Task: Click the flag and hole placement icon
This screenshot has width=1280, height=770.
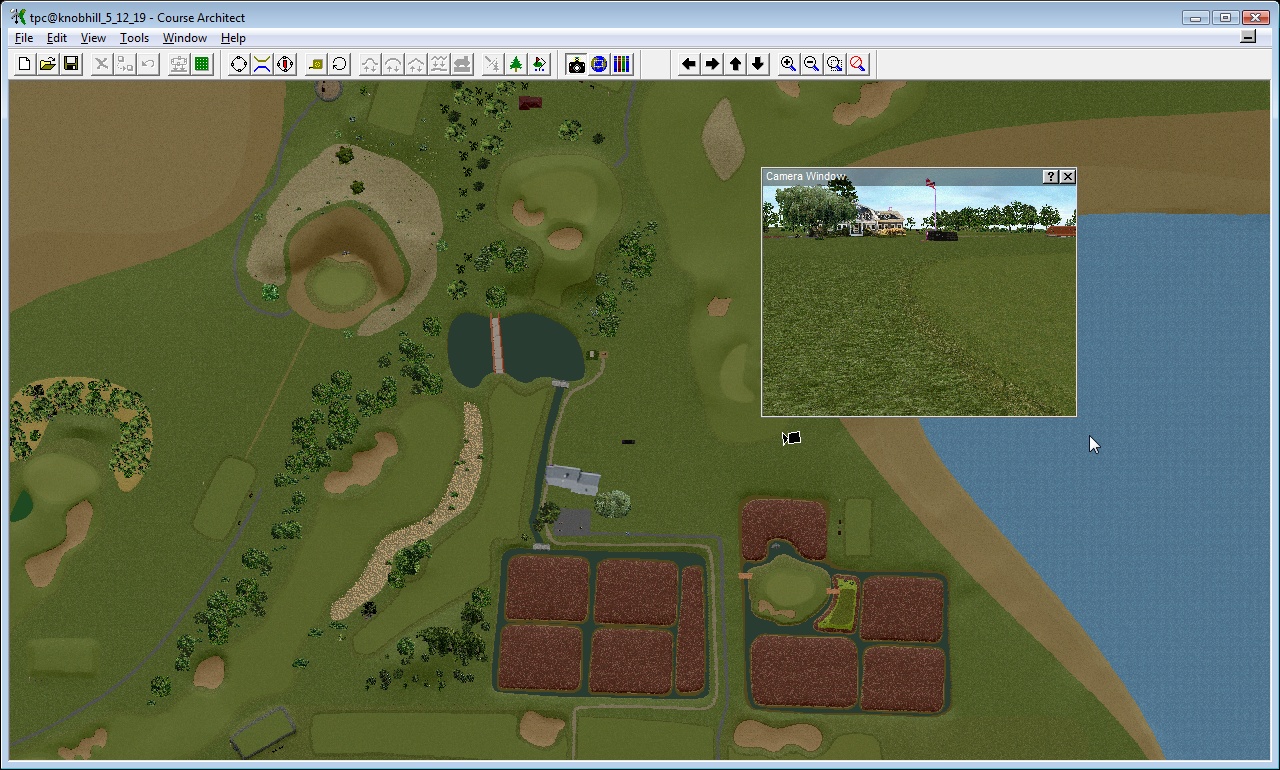Action: point(539,64)
